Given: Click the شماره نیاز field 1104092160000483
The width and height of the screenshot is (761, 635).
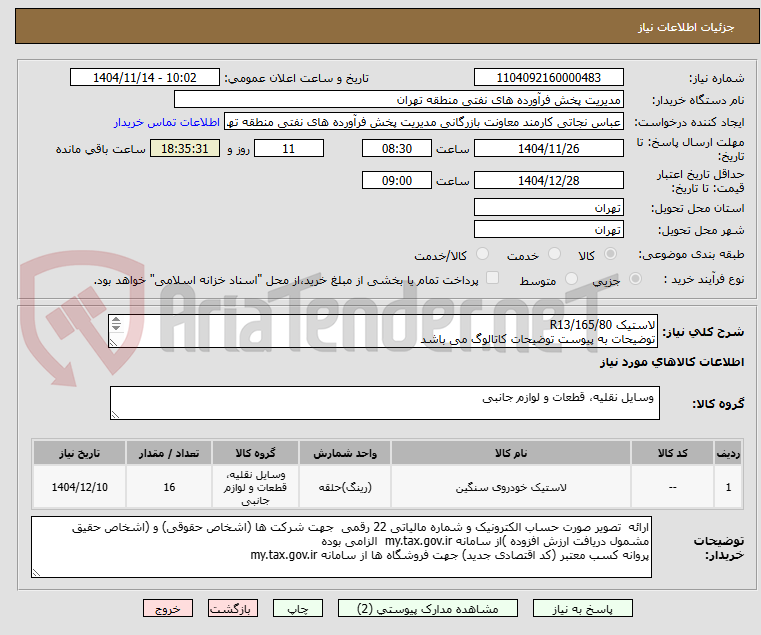Looking at the screenshot, I should (x=548, y=78).
